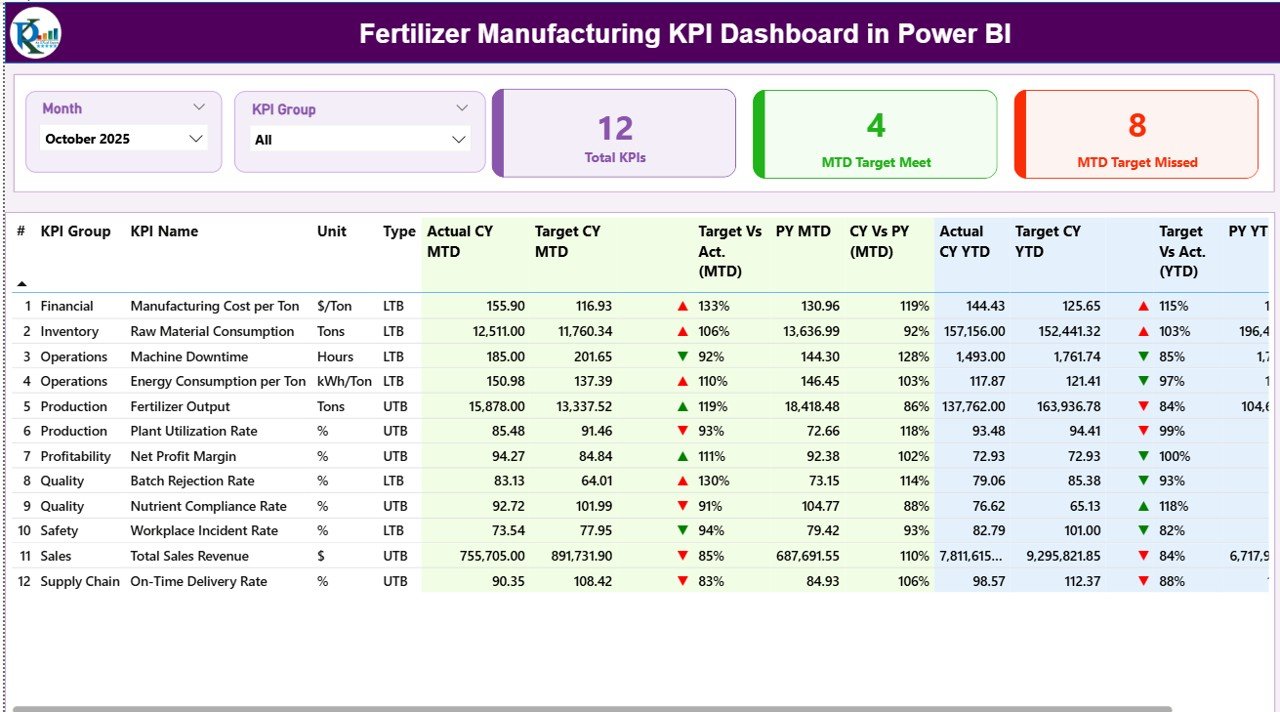Click the red down triangle for Total Sales Revenue 85%
The height and width of the screenshot is (712, 1280).
pos(684,556)
